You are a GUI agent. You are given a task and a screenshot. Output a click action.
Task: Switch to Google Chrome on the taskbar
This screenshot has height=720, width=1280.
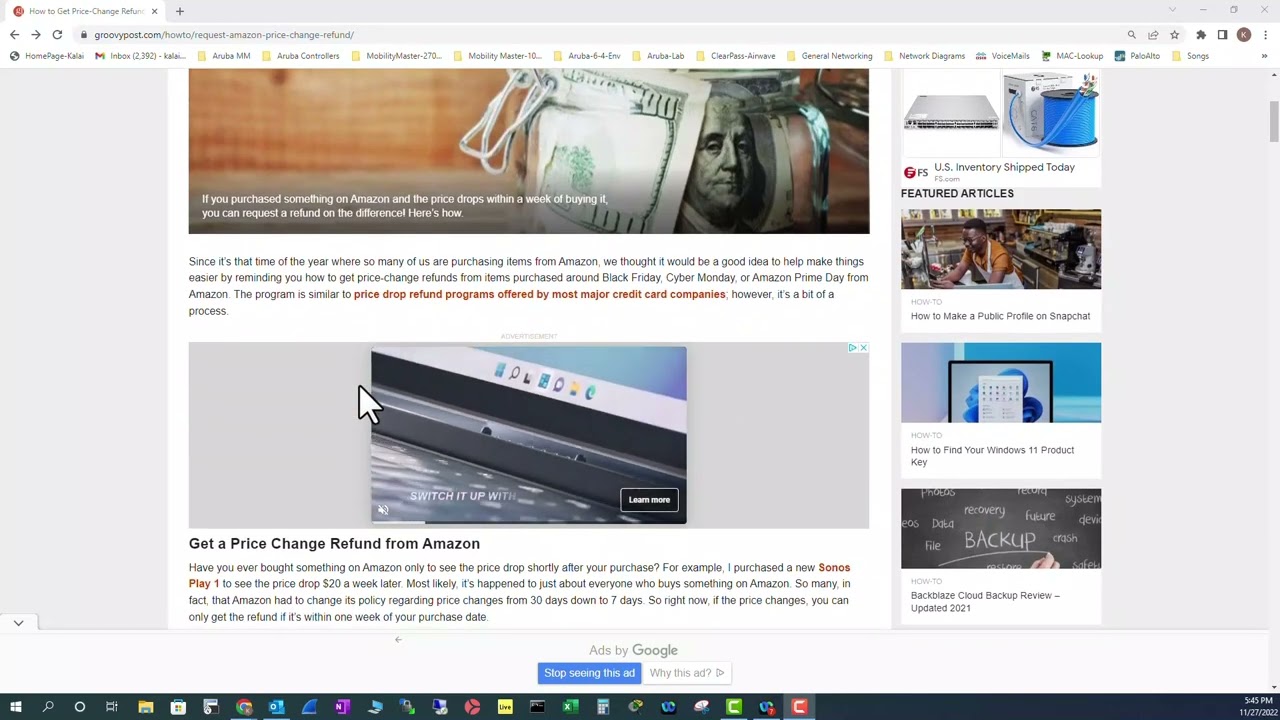tap(244, 708)
